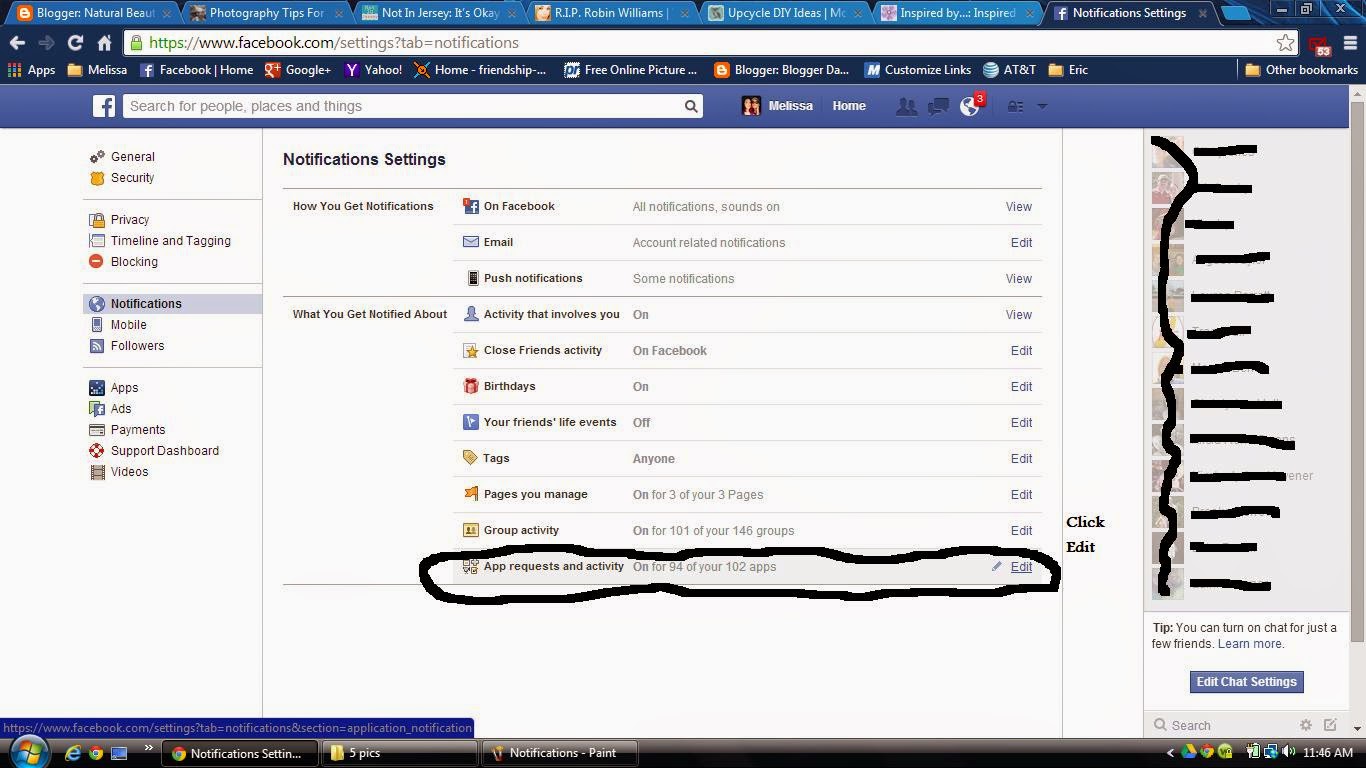This screenshot has height=768, width=1366.
Task: Open General settings in the sidebar
Action: pyautogui.click(x=132, y=157)
